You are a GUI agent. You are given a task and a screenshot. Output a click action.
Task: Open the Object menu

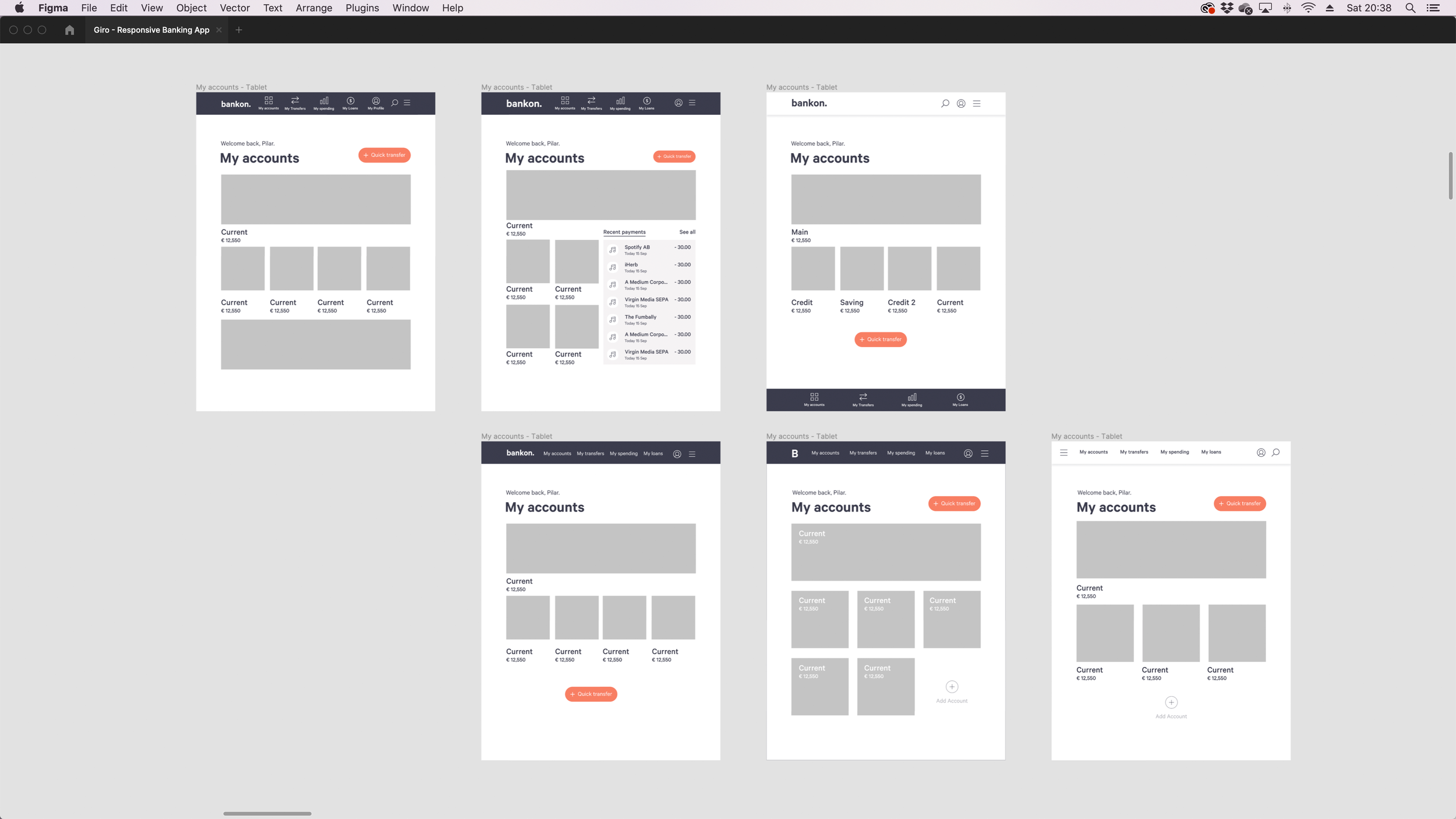(191, 8)
